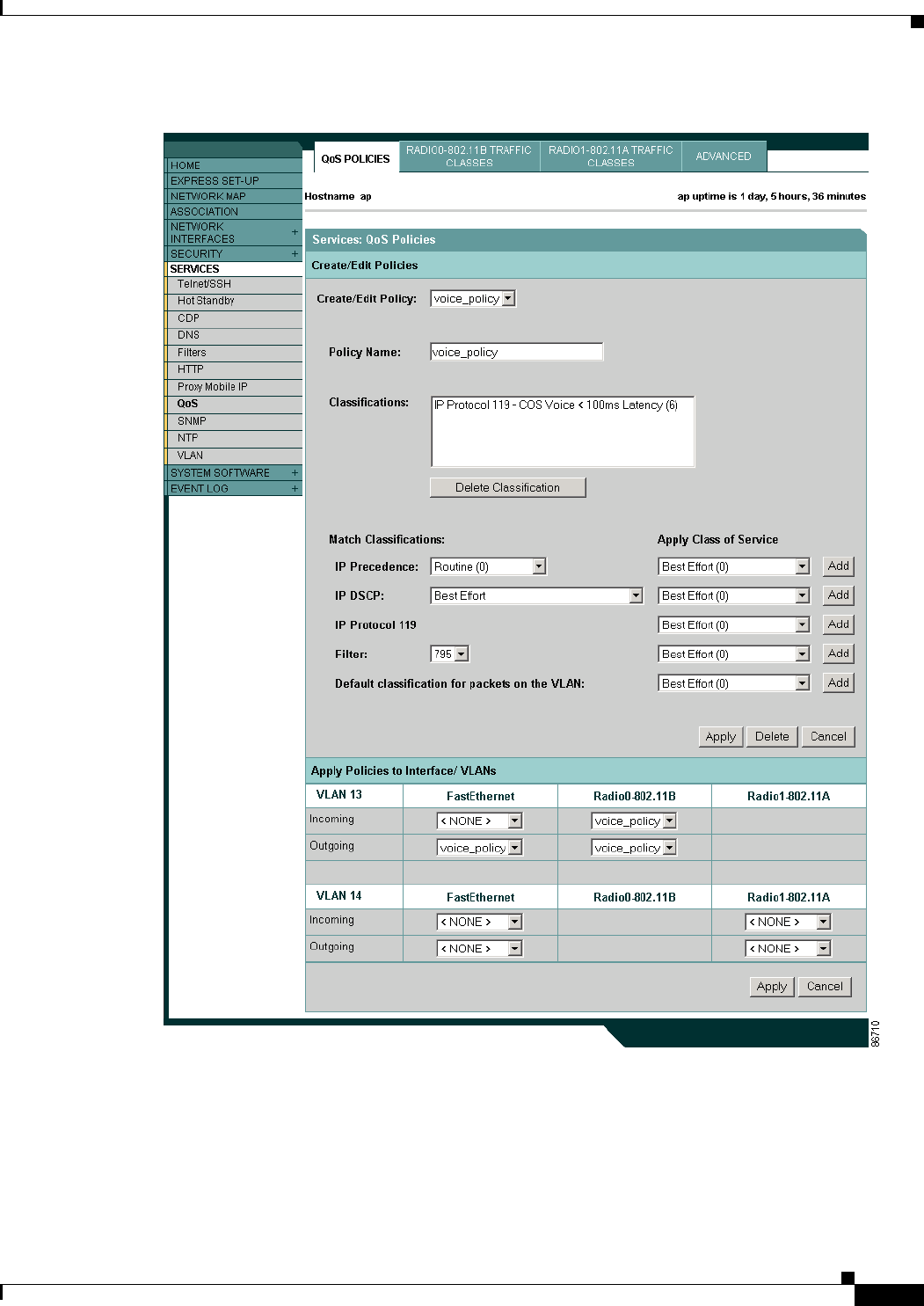Expand SECURITY menu plus sign
The image size is (924, 1306).
pyautogui.click(x=295, y=253)
